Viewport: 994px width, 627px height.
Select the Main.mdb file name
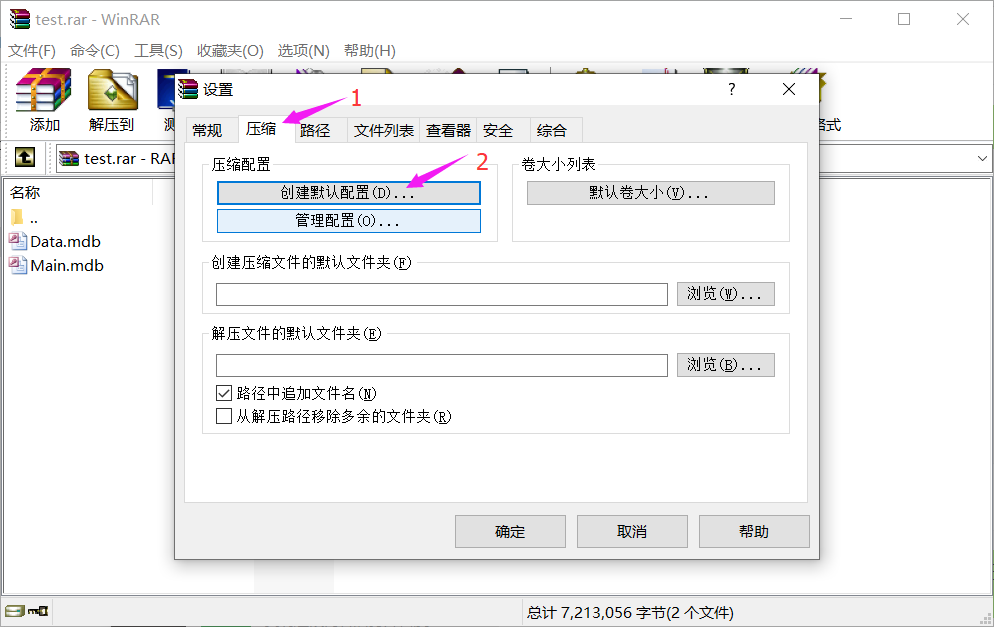click(67, 266)
